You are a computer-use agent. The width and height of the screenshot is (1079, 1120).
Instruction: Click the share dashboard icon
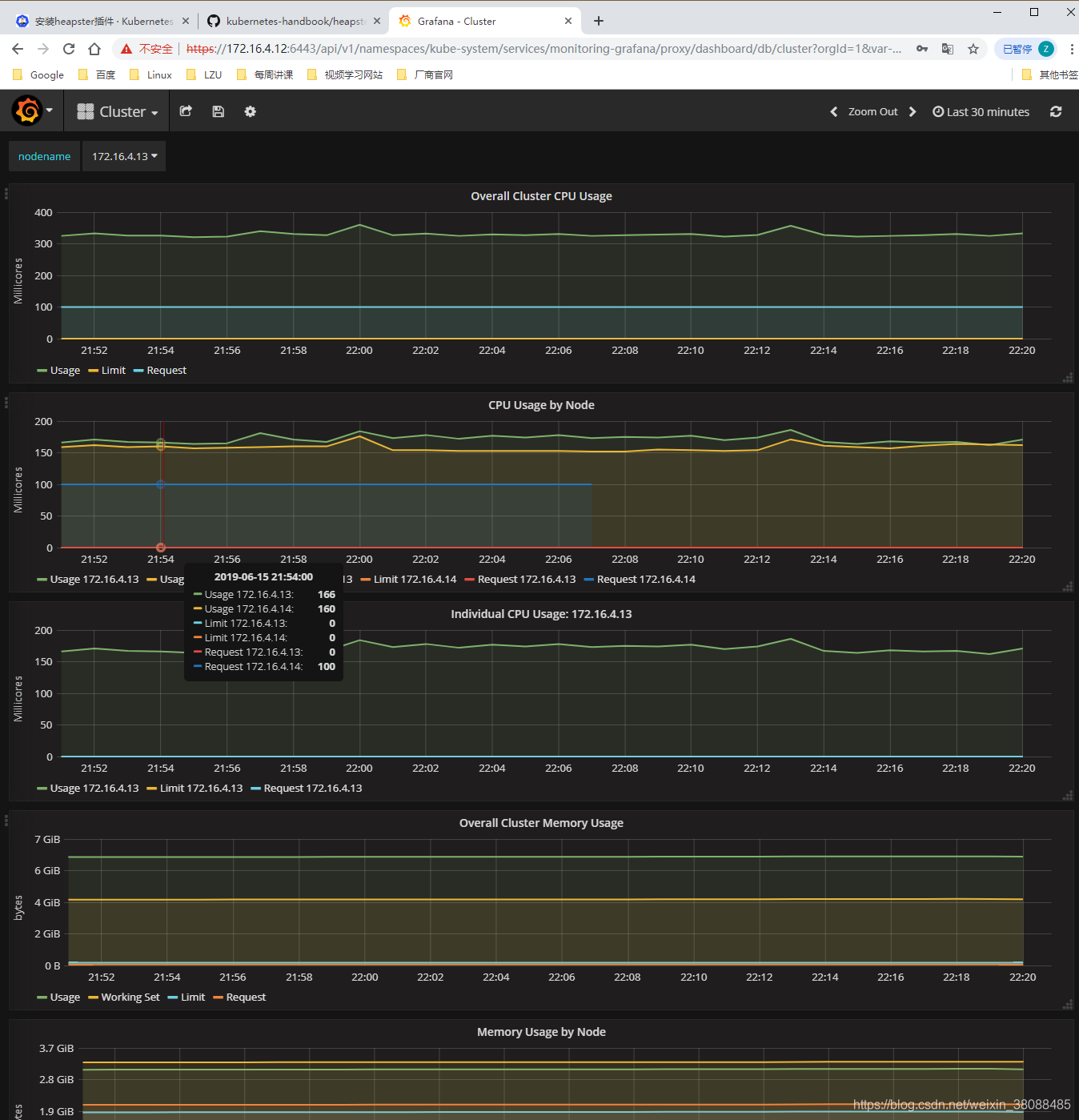(186, 111)
